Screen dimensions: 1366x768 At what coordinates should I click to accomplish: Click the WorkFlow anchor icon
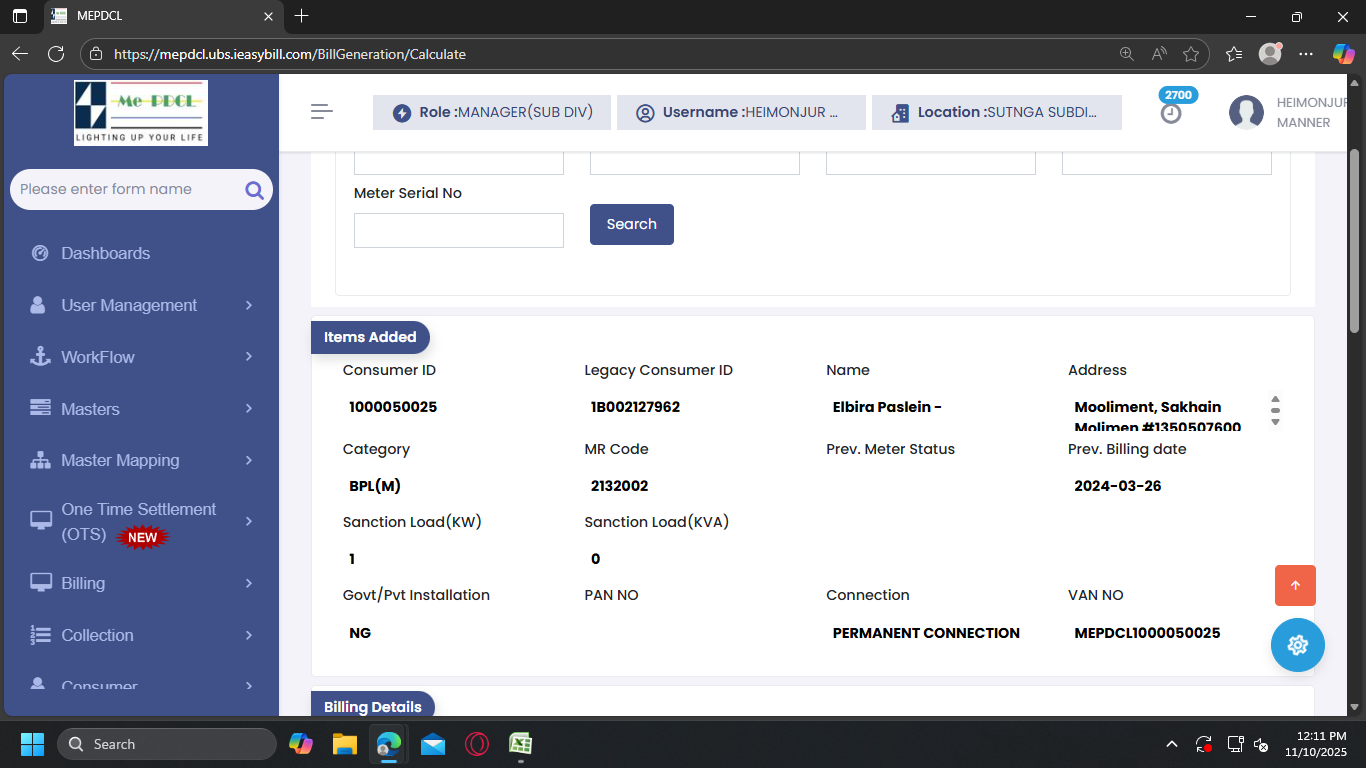[40, 357]
